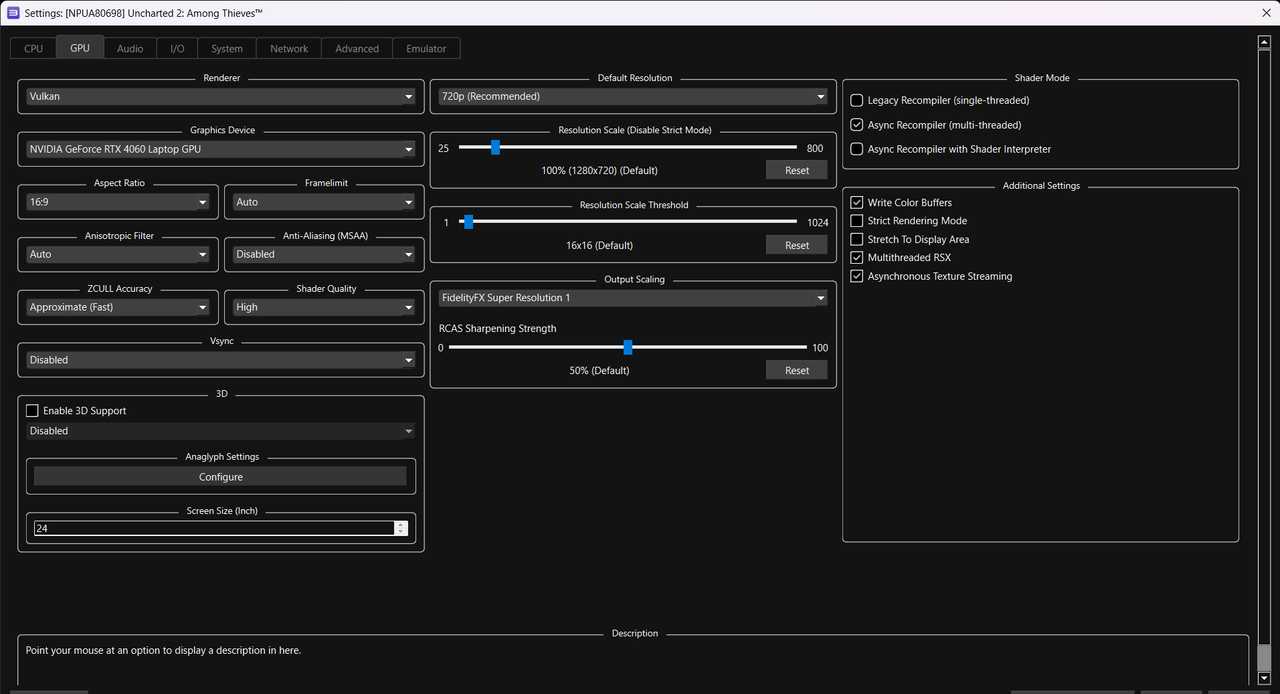Click the settings panel scrollbar thumb

coord(1264,658)
